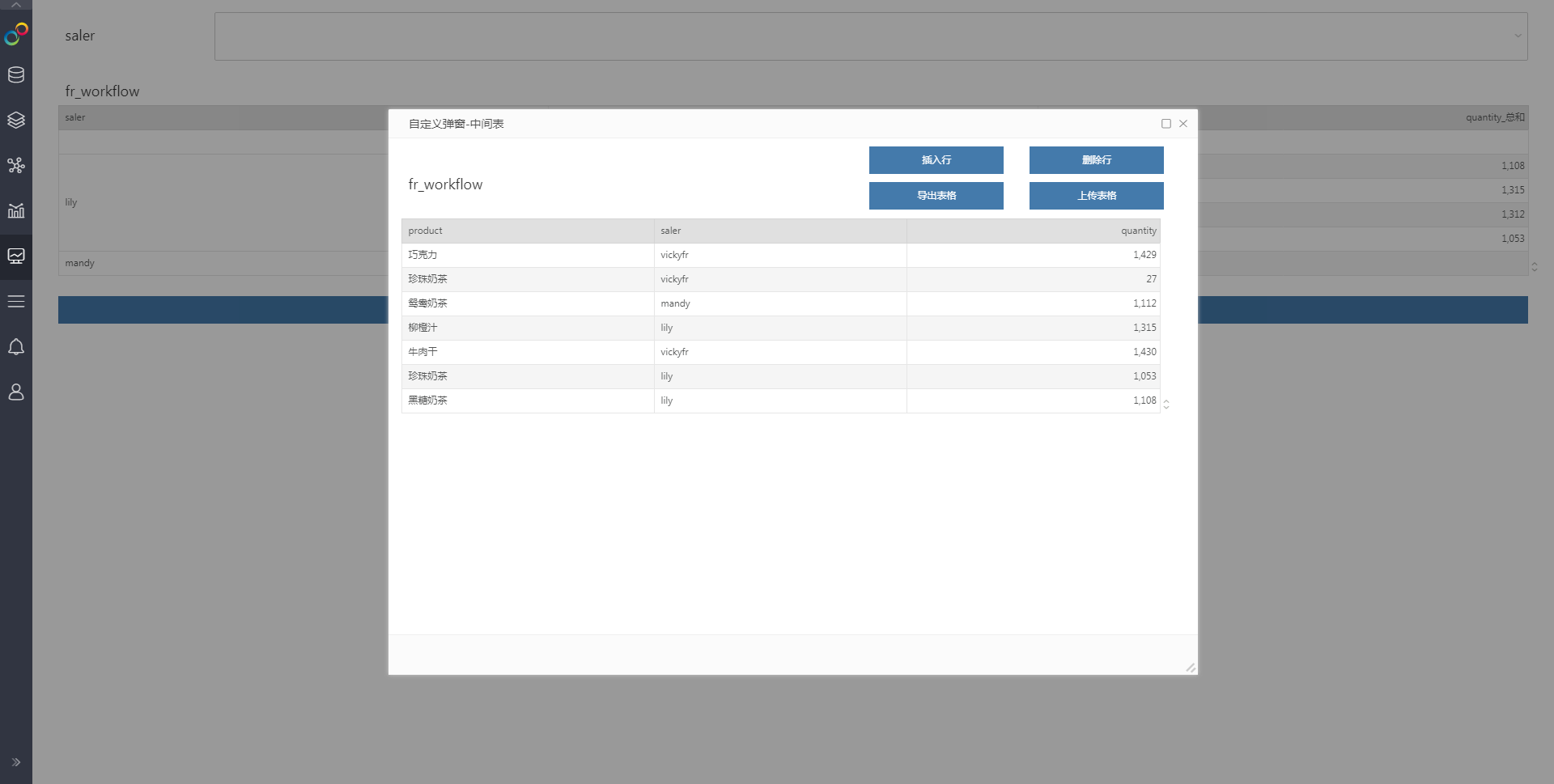Click the FineBI logo icon in sidebar
Viewport: 1554px width, 784px height.
point(16,34)
